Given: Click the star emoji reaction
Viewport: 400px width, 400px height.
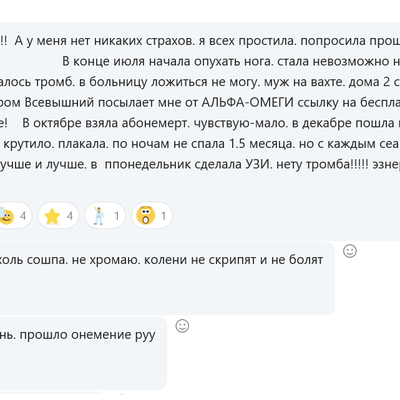Looking at the screenshot, I should click(x=52, y=217).
